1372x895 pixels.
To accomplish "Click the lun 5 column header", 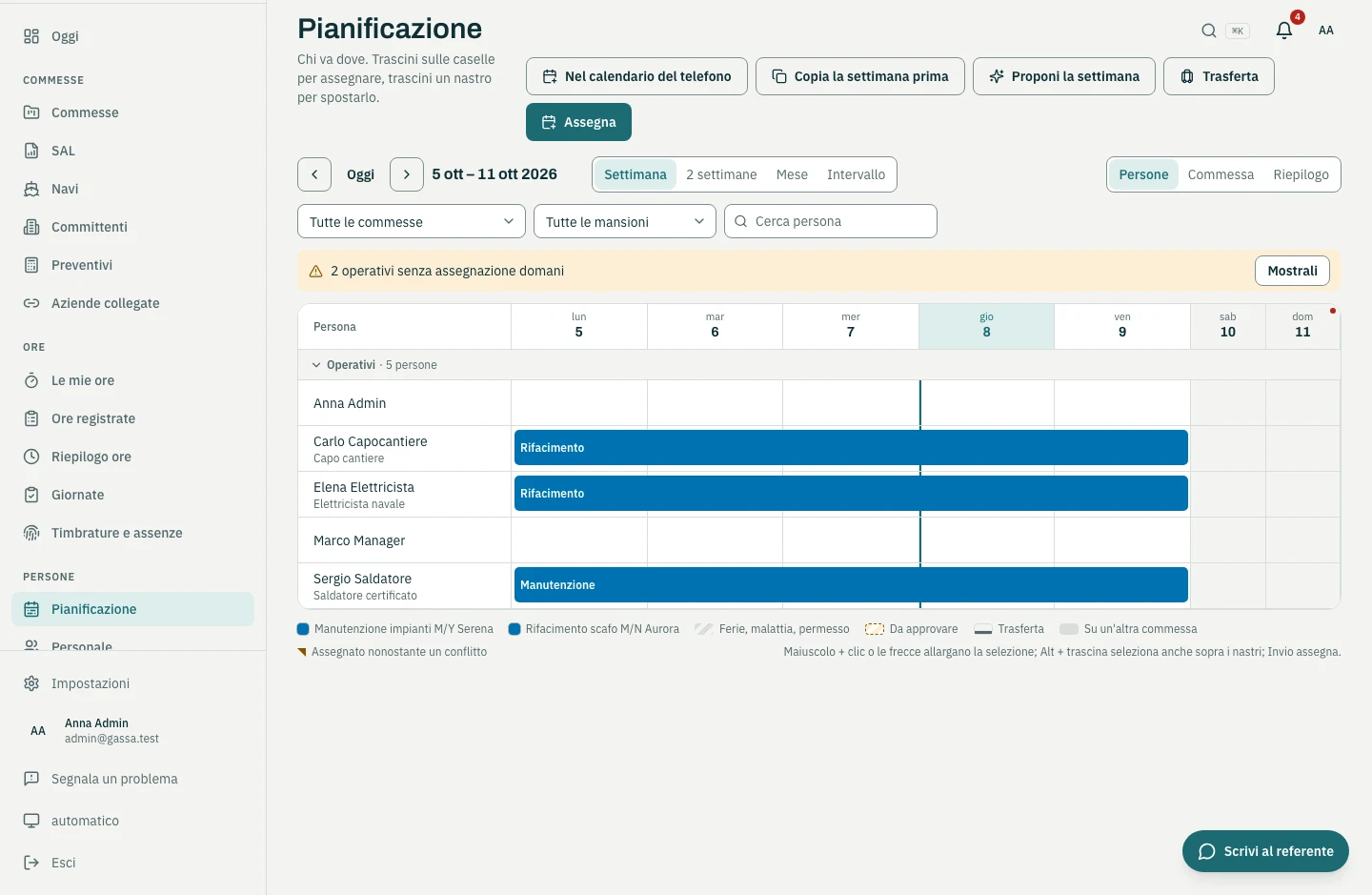I will click(578, 326).
